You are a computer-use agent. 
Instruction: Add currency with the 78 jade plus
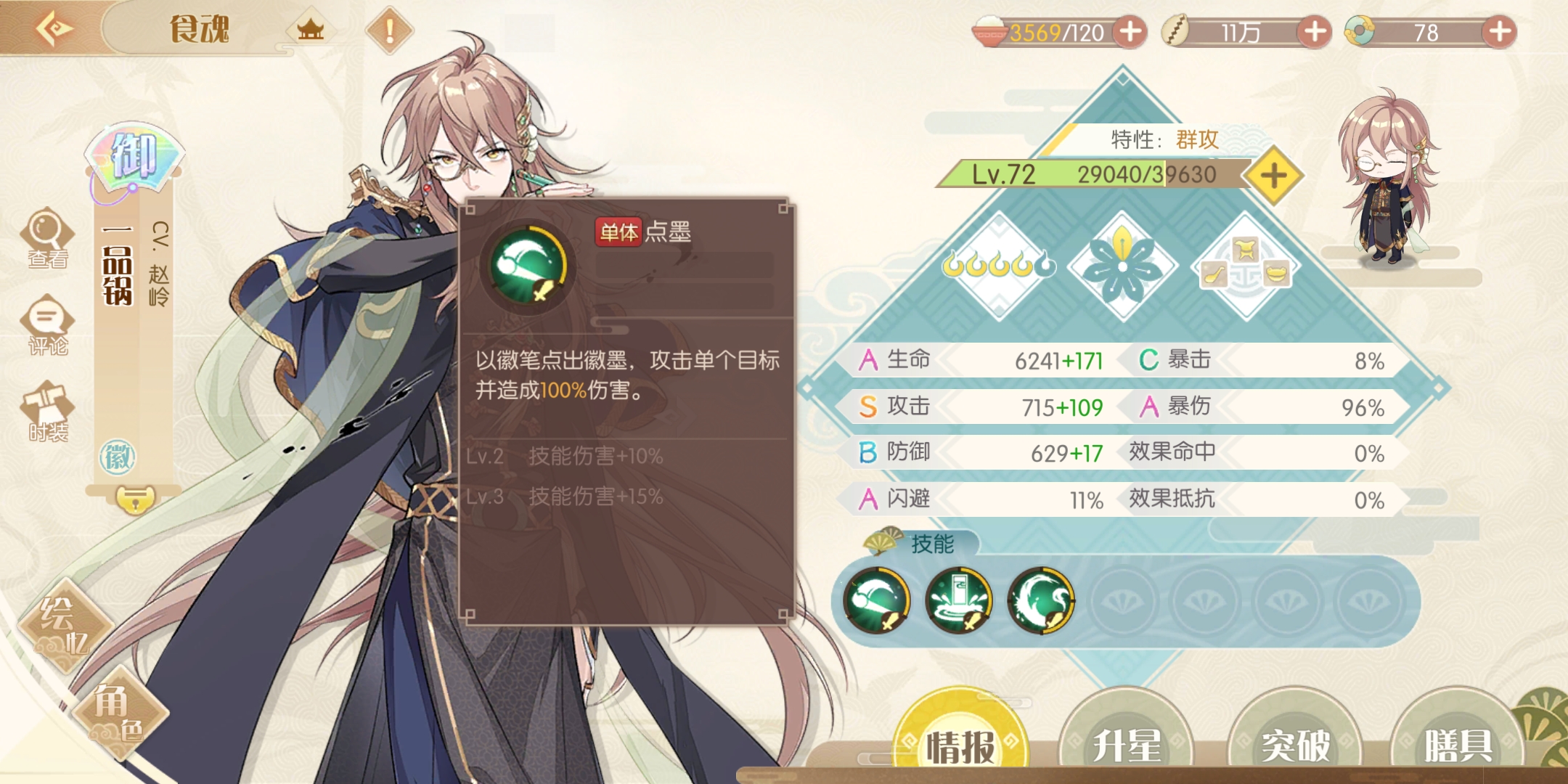point(1500,32)
